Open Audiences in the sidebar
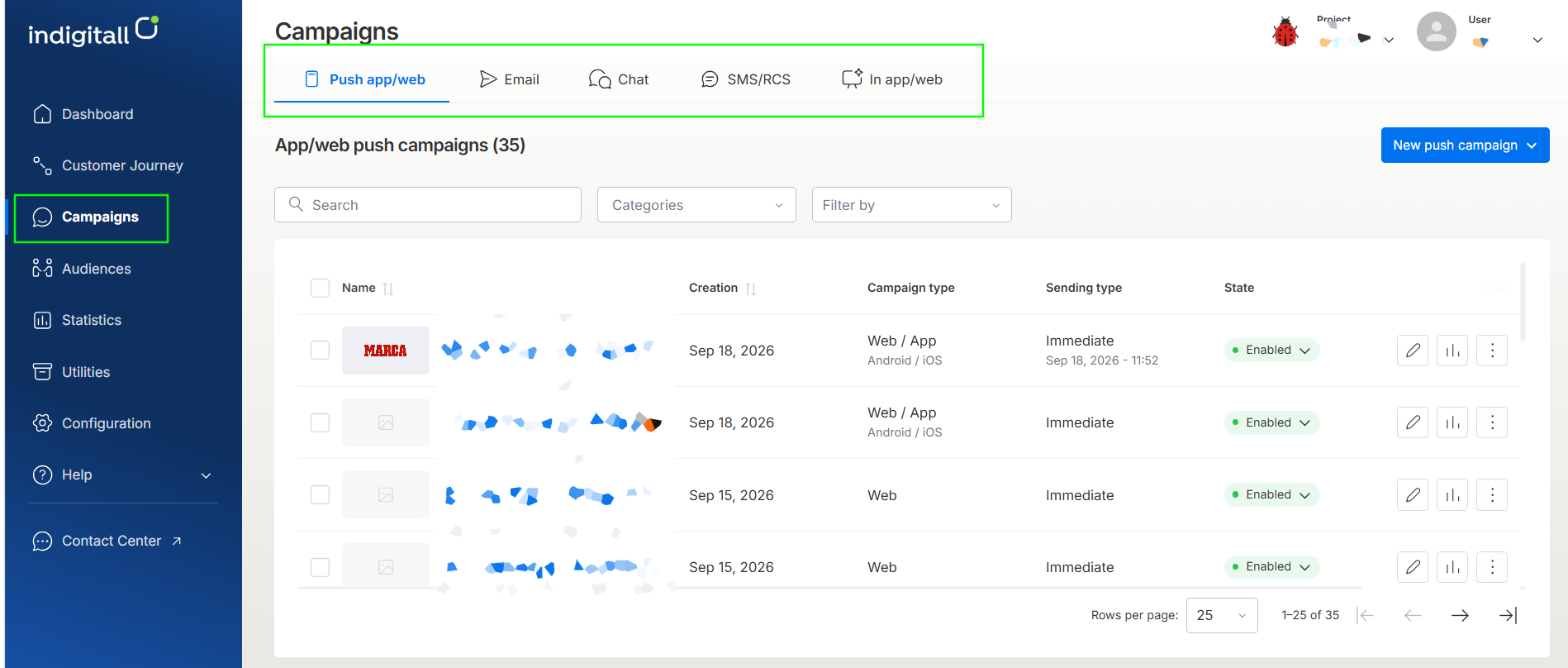This screenshot has width=1568, height=668. pos(82,269)
